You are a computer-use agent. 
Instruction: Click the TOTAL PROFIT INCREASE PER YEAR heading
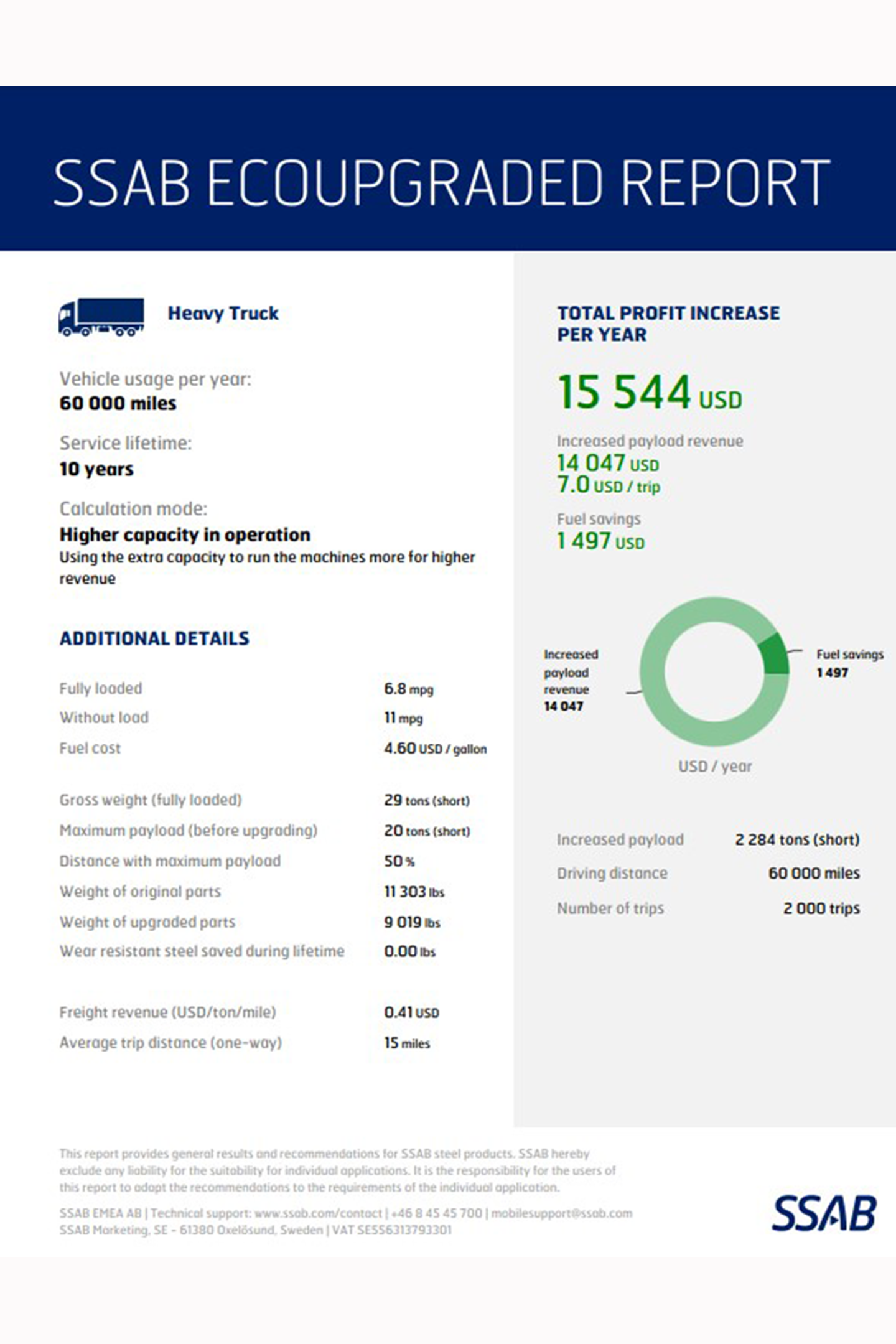[x=668, y=324]
